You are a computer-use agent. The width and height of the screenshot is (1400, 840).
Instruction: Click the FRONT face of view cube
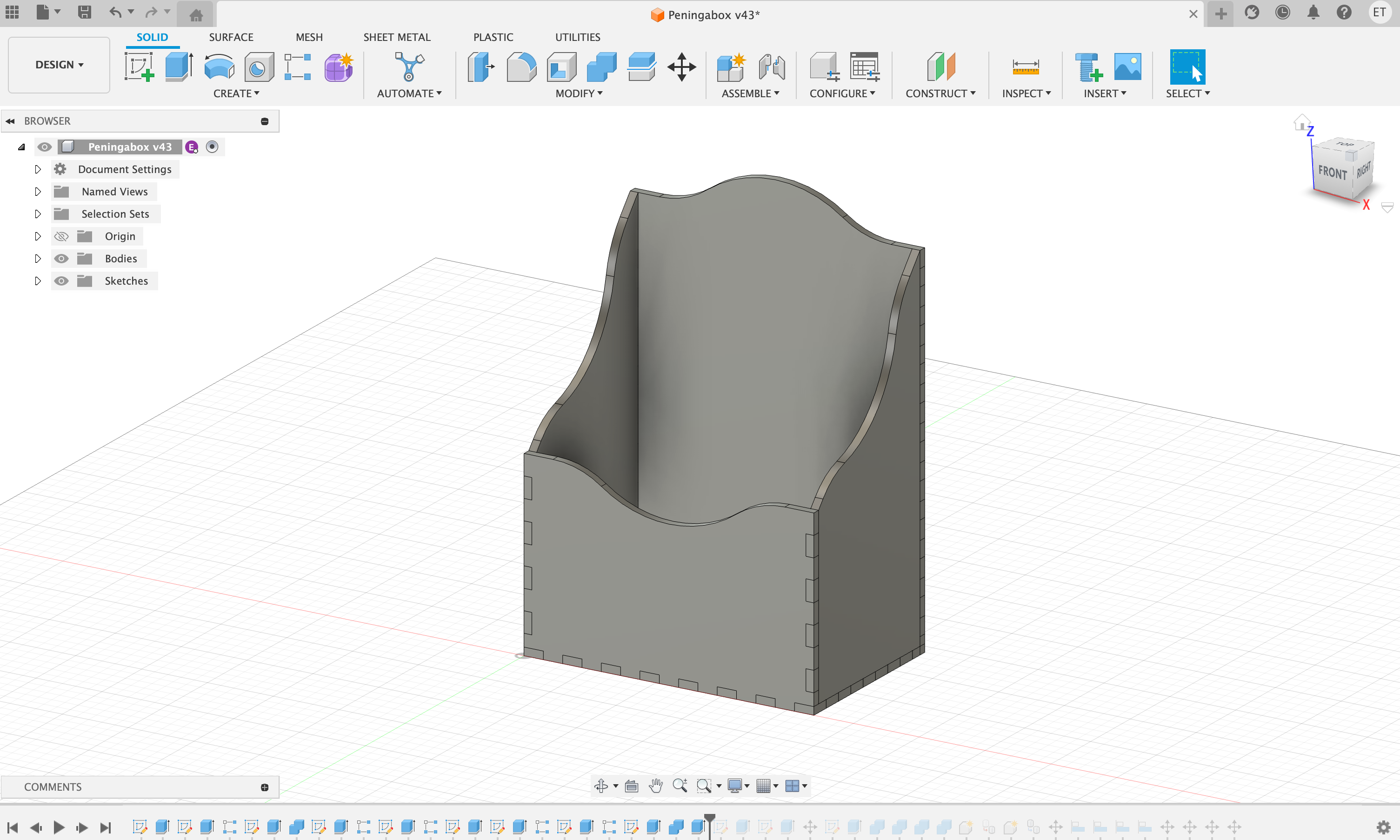tap(1332, 172)
